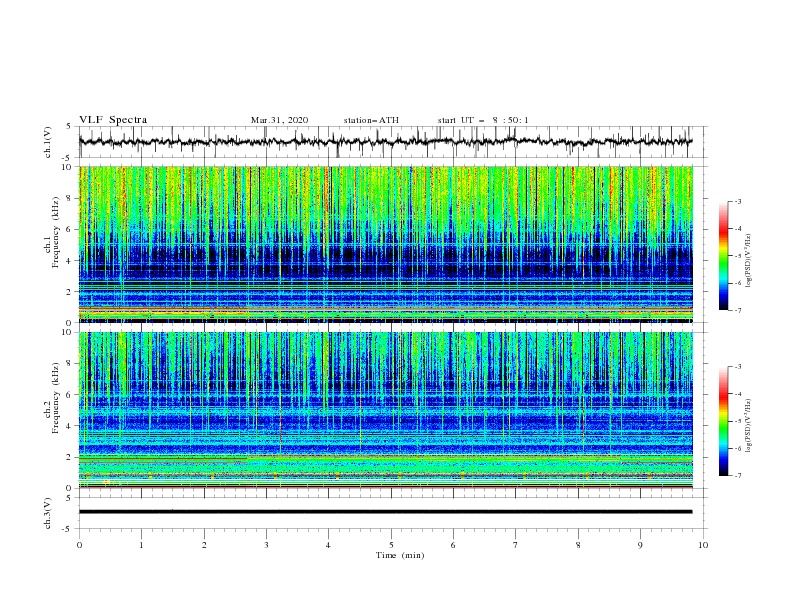Click the "1" tick on the time axis
This screenshot has width=792, height=612.
pyautogui.click(x=141, y=545)
